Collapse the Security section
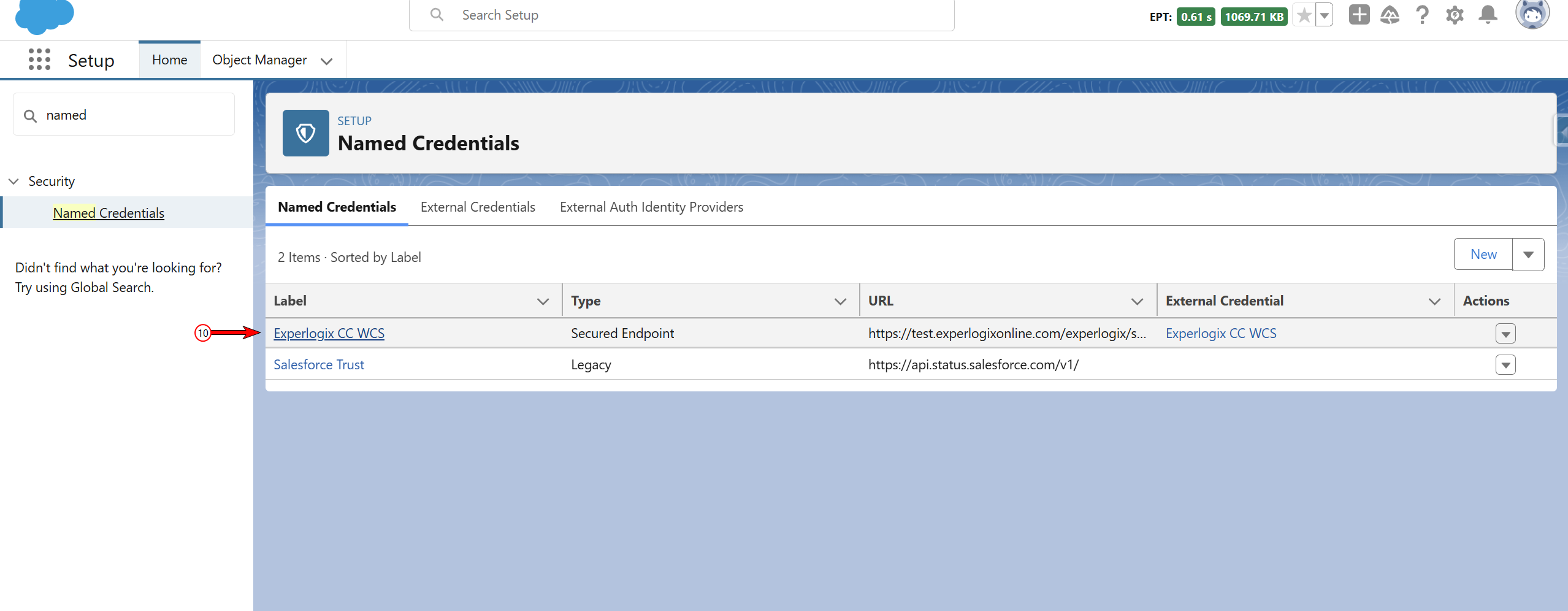Screen dimensions: 1568x611 (14, 182)
